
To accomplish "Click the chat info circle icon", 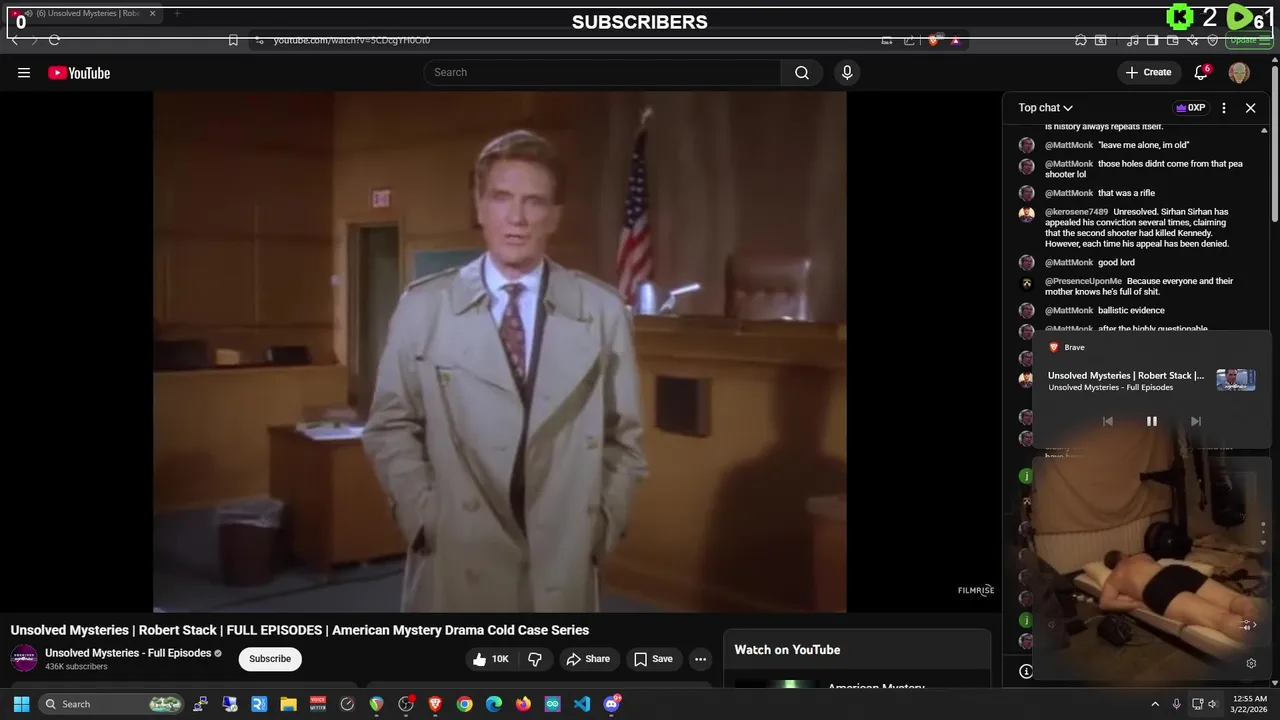I will pos(1026,671).
